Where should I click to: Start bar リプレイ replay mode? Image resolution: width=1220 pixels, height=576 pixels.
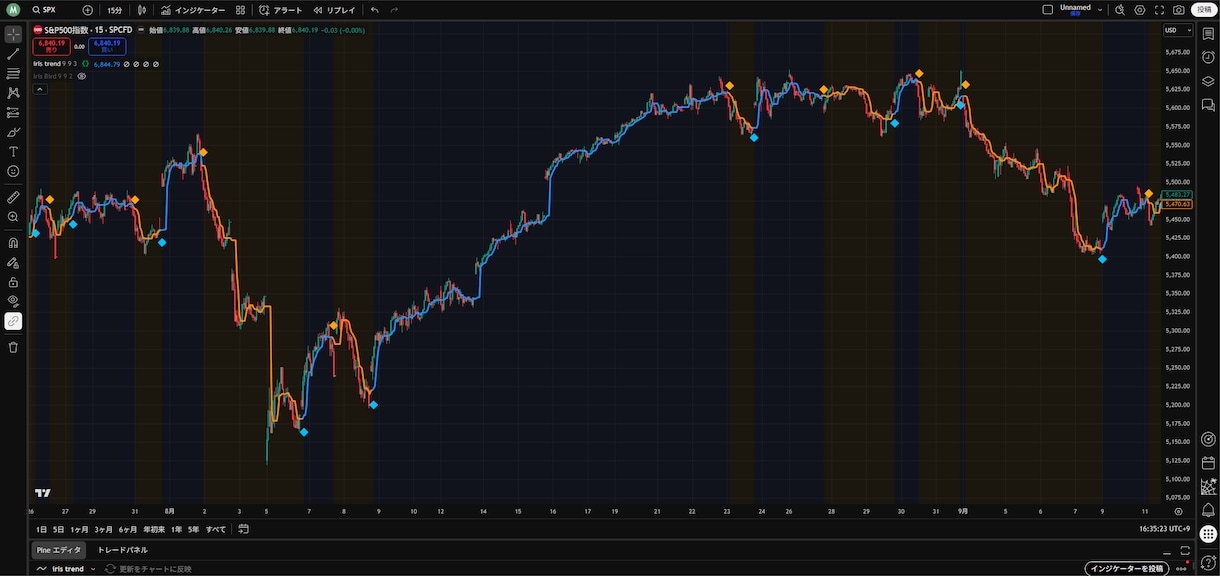coord(334,10)
